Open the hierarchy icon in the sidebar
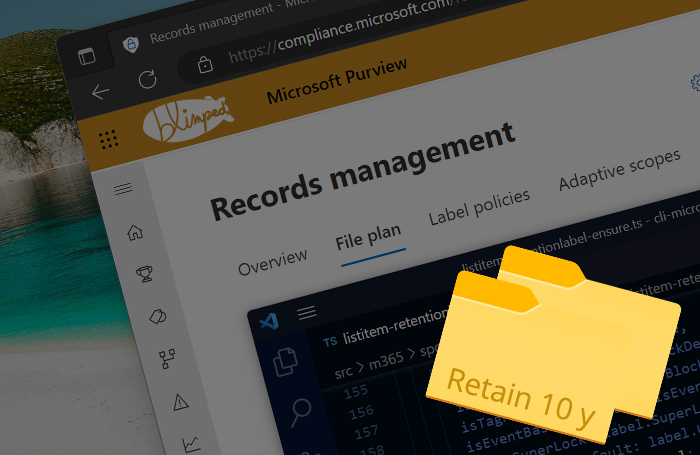 [167, 359]
